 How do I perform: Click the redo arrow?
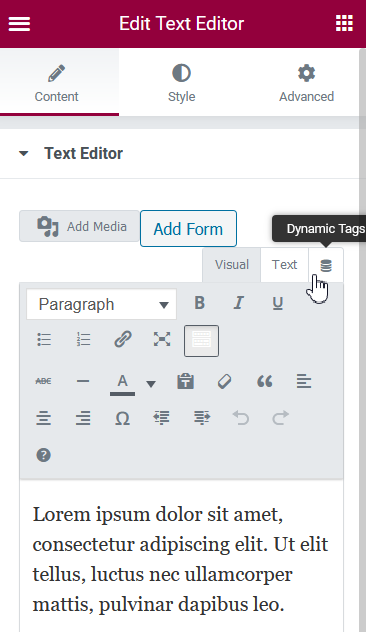point(281,418)
